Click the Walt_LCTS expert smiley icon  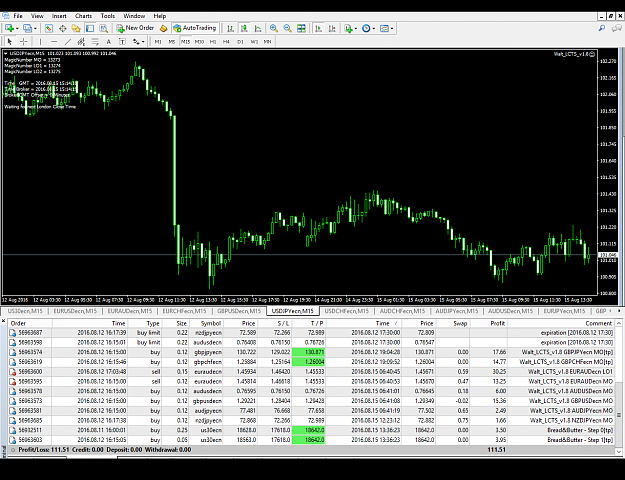(x=592, y=54)
